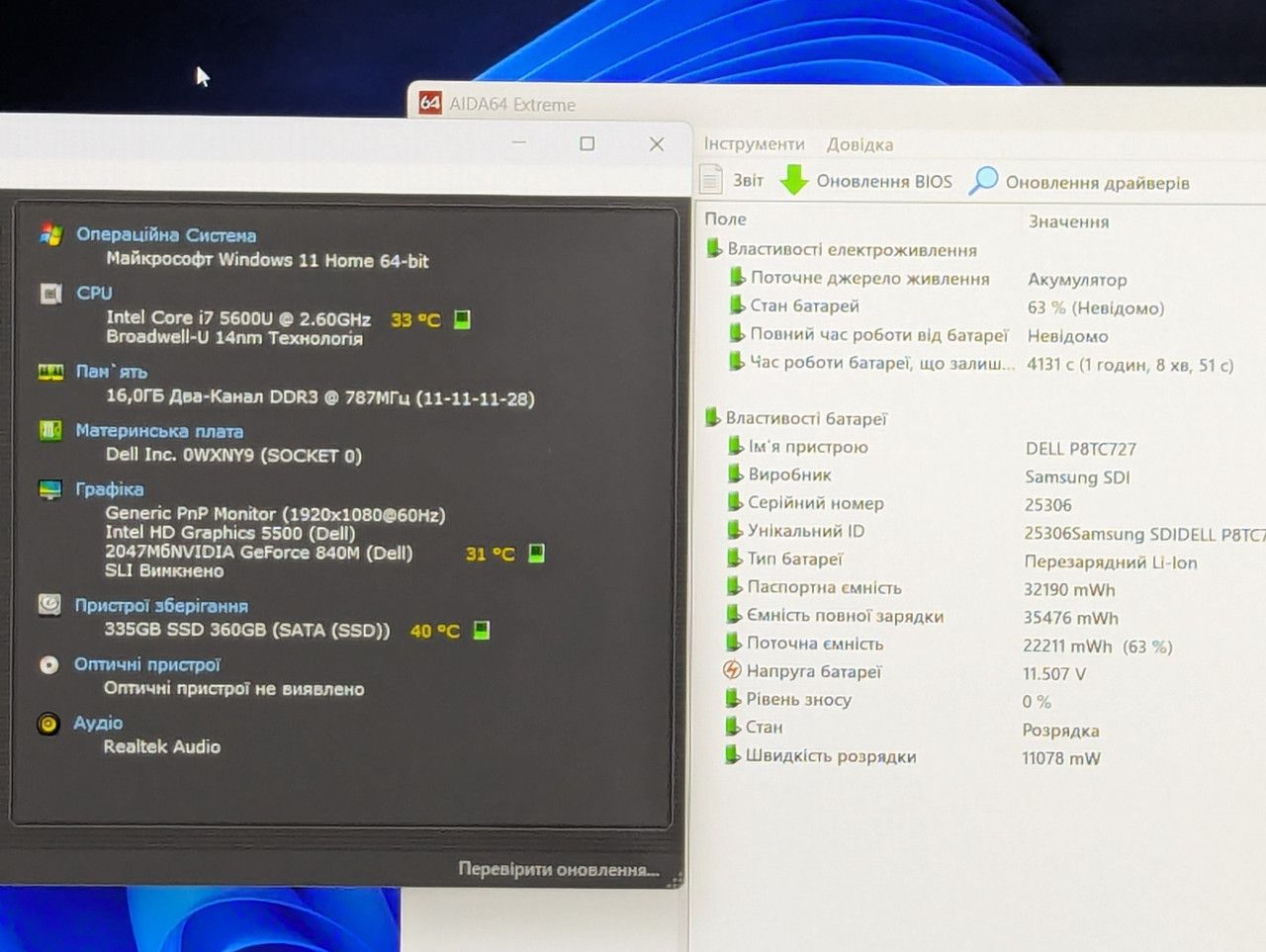Click the Realtek Audio line
This screenshot has height=952, width=1266.
pyautogui.click(x=161, y=746)
